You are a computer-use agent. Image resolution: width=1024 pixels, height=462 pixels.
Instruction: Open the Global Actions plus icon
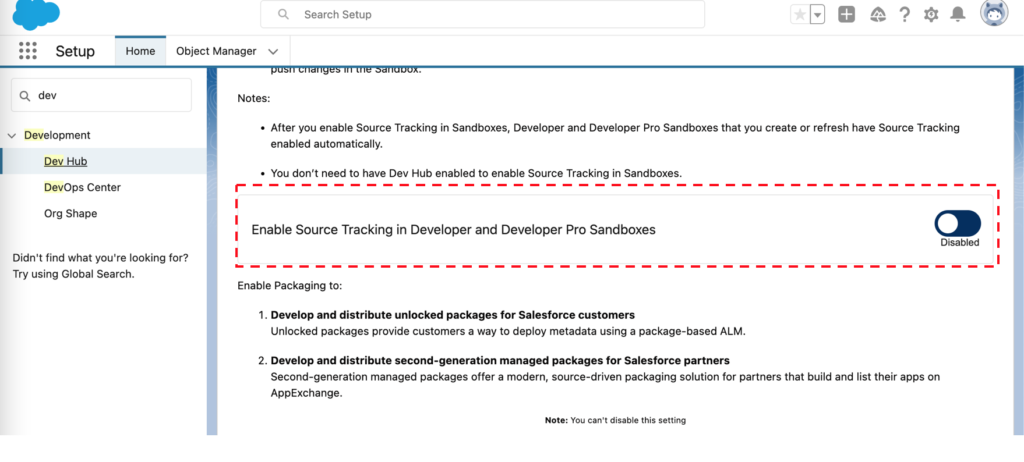[846, 14]
